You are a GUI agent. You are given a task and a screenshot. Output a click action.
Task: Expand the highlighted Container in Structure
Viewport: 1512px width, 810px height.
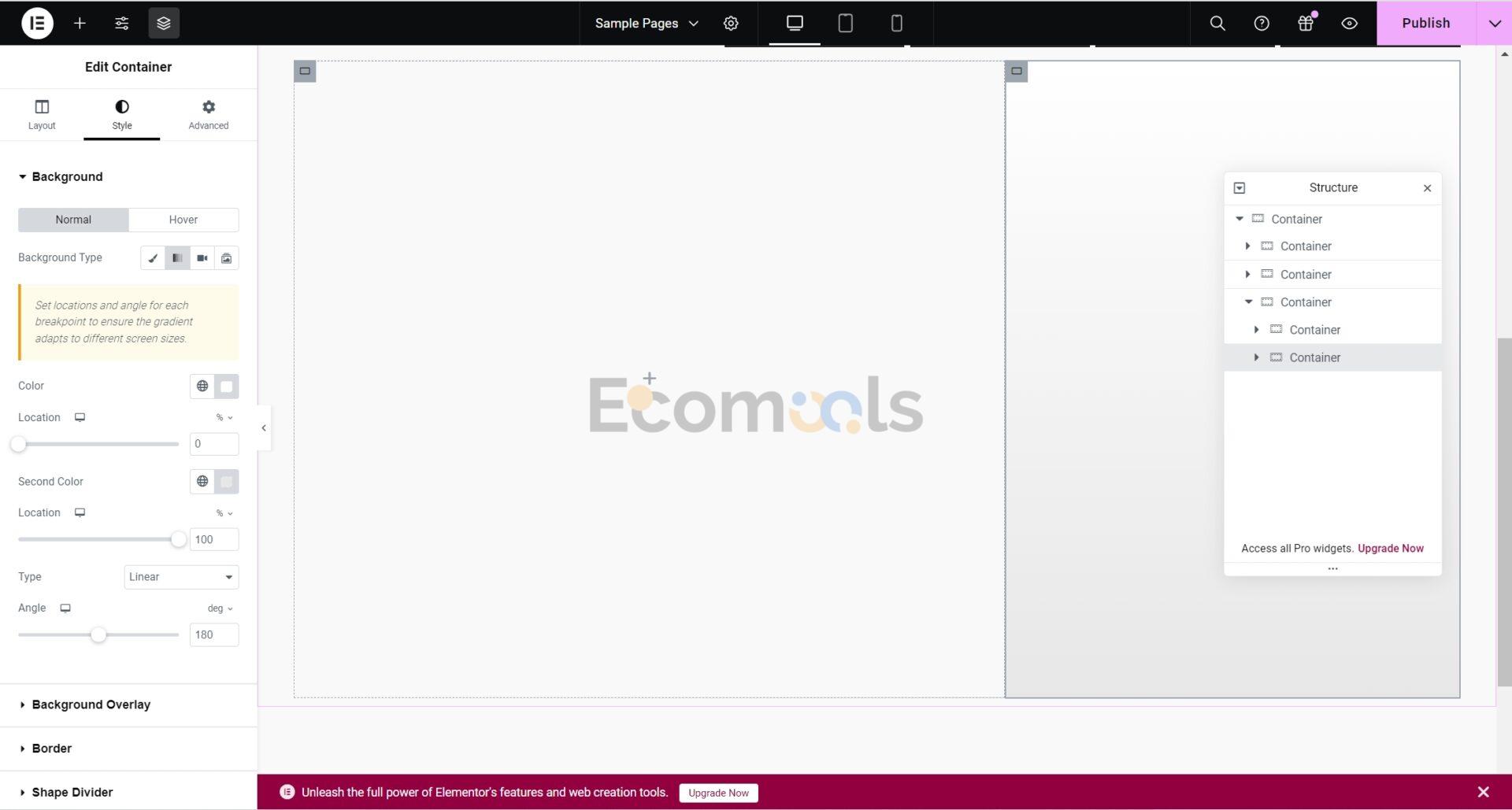(1256, 357)
